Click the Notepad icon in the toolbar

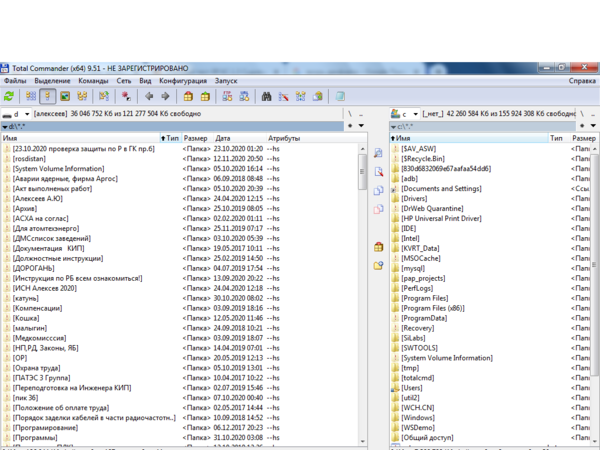click(x=341, y=97)
